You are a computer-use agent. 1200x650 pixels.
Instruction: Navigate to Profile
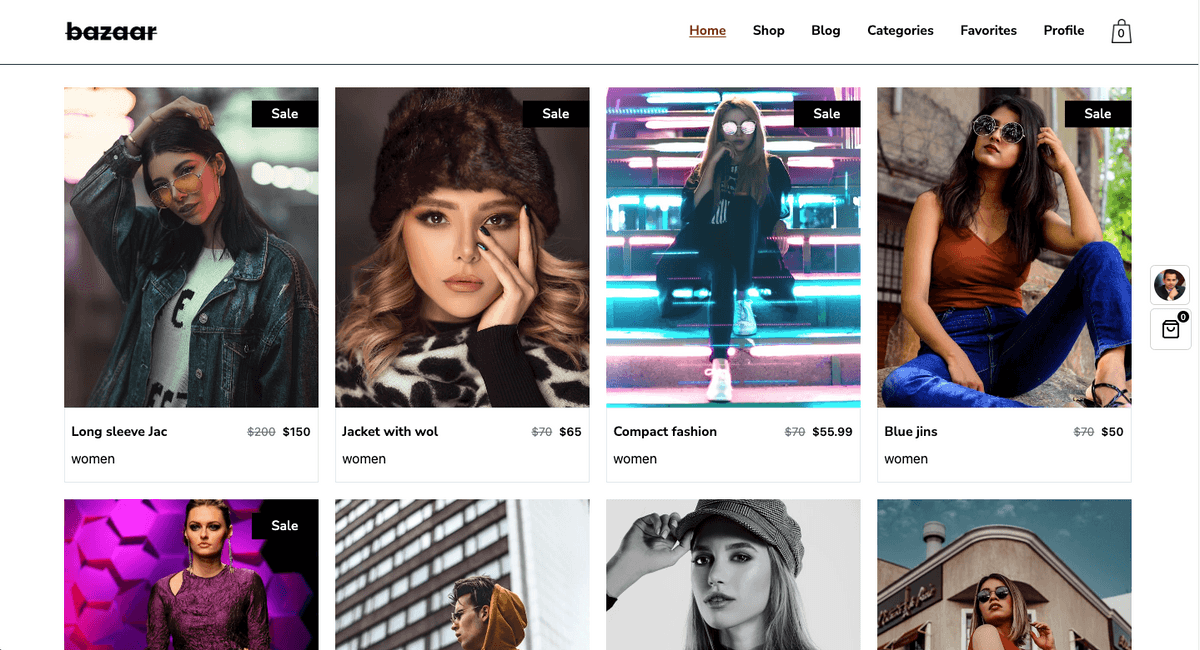(1063, 31)
